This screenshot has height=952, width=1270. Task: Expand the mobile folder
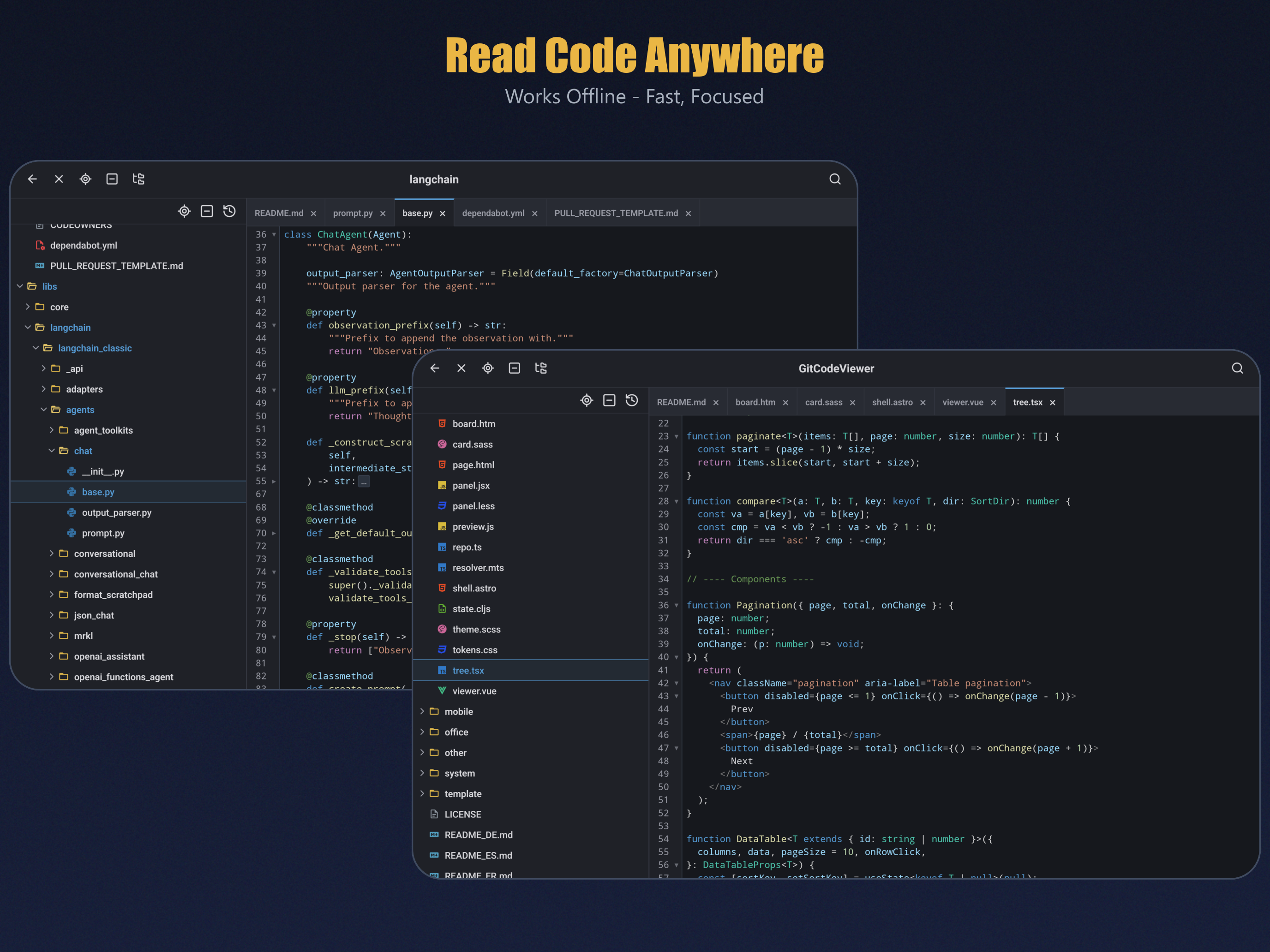pos(423,711)
